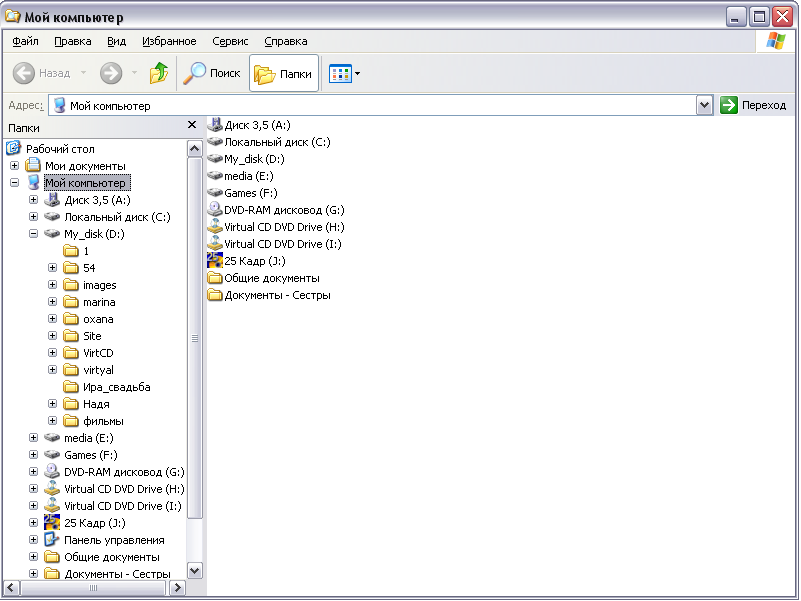Select 25 Кадр (J:) in folder tree
Viewport: 801px width, 601px height.
tap(95, 523)
